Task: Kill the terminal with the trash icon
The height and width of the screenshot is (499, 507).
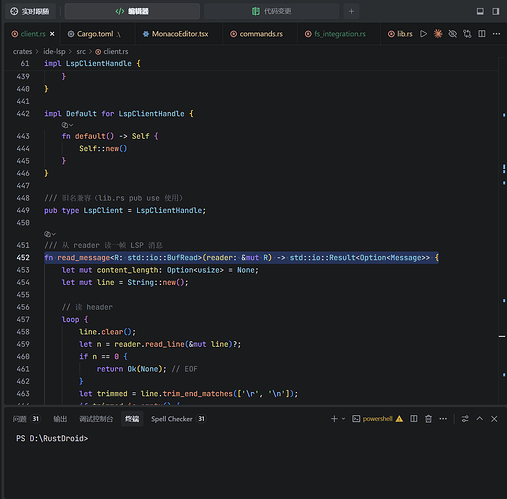Action: pyautogui.click(x=428, y=419)
